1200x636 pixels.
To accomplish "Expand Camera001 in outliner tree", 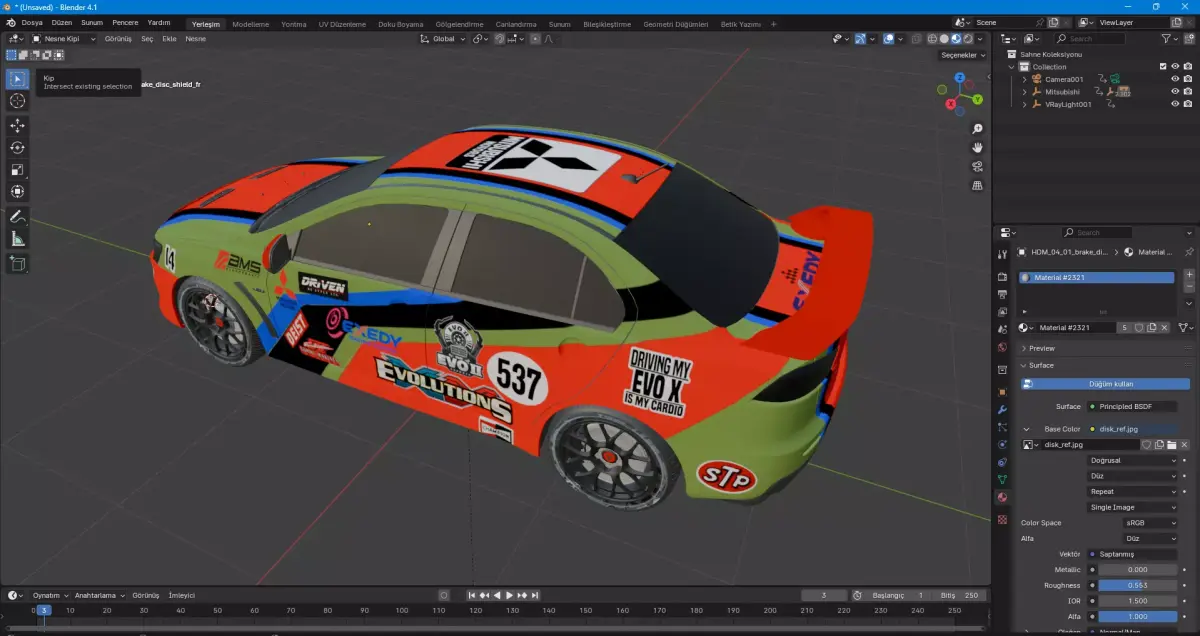I will click(x=1024, y=79).
